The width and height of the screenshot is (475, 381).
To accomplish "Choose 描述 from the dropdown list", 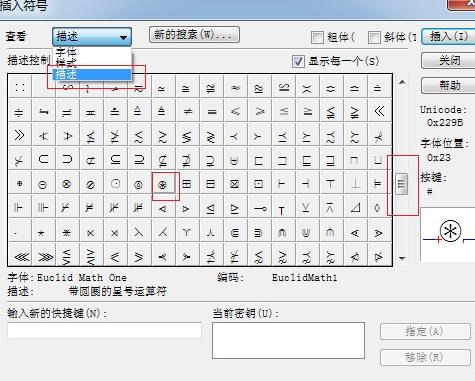I will [92, 74].
